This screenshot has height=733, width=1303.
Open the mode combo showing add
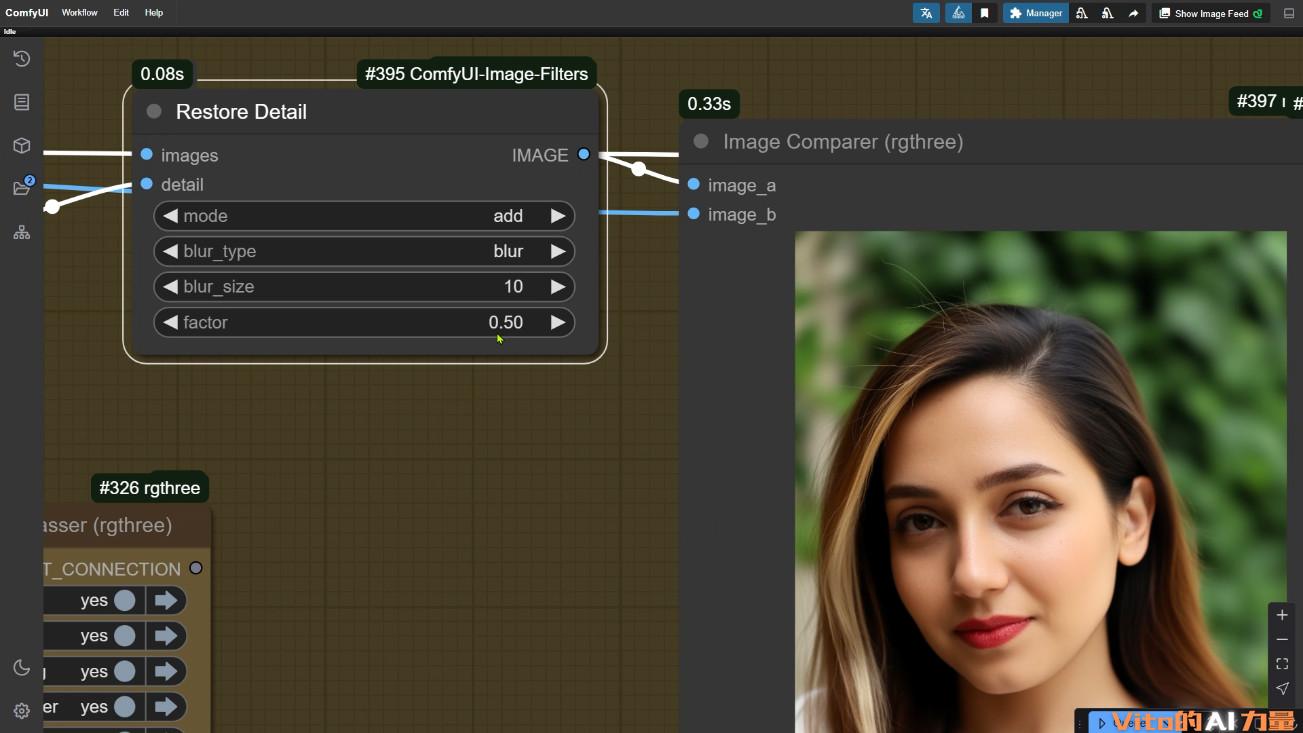pos(364,216)
